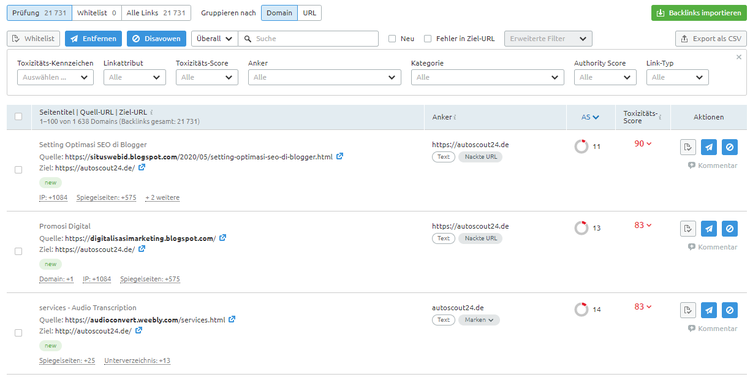Click info icon next to Toxizitäts-Score header
750x377 pixels.
pos(660,117)
